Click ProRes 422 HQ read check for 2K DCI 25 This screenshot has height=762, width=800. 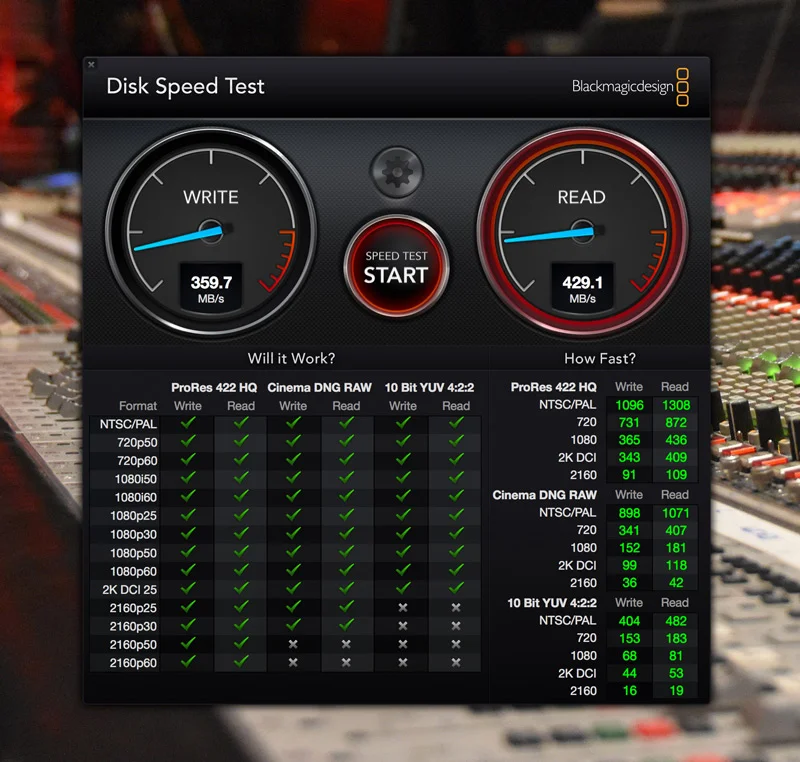pos(241,589)
